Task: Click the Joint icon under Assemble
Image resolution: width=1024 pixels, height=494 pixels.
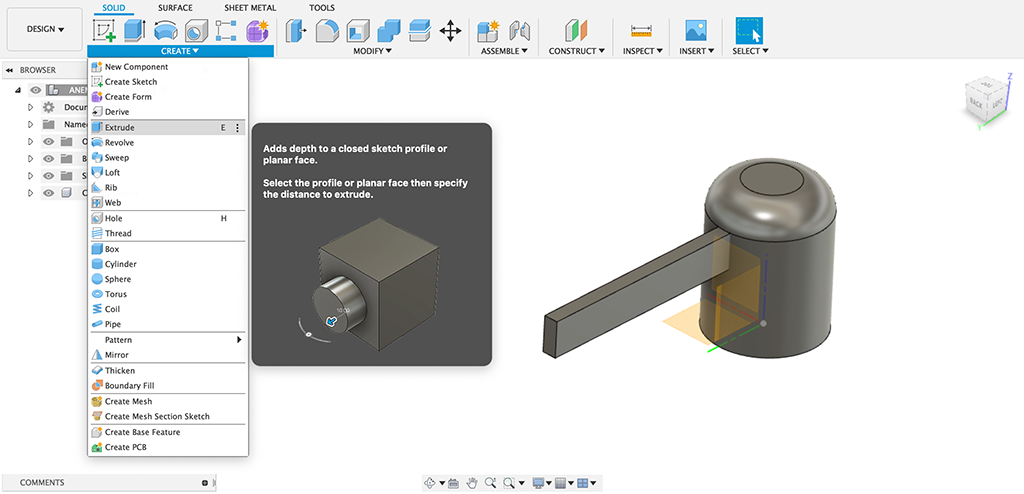Action: point(519,31)
